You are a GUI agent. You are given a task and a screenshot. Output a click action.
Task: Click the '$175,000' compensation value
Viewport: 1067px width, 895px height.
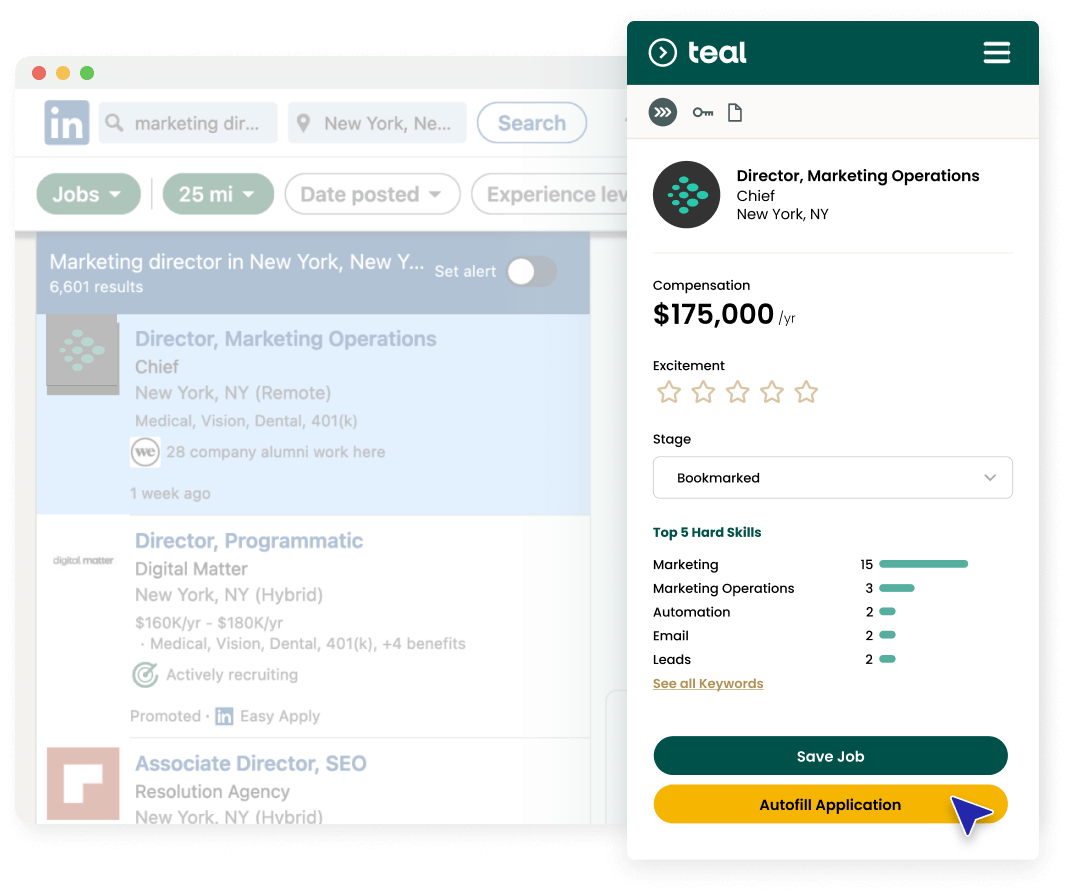713,314
